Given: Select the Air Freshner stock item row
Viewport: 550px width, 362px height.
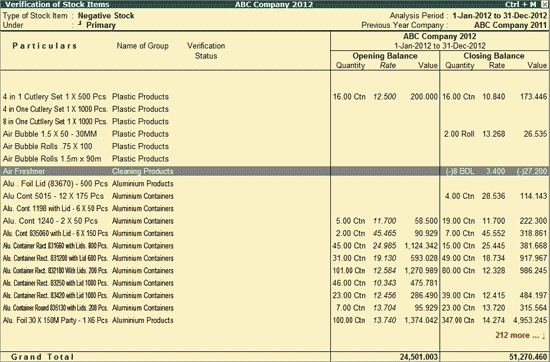Looking at the screenshot, I should 275,171.
